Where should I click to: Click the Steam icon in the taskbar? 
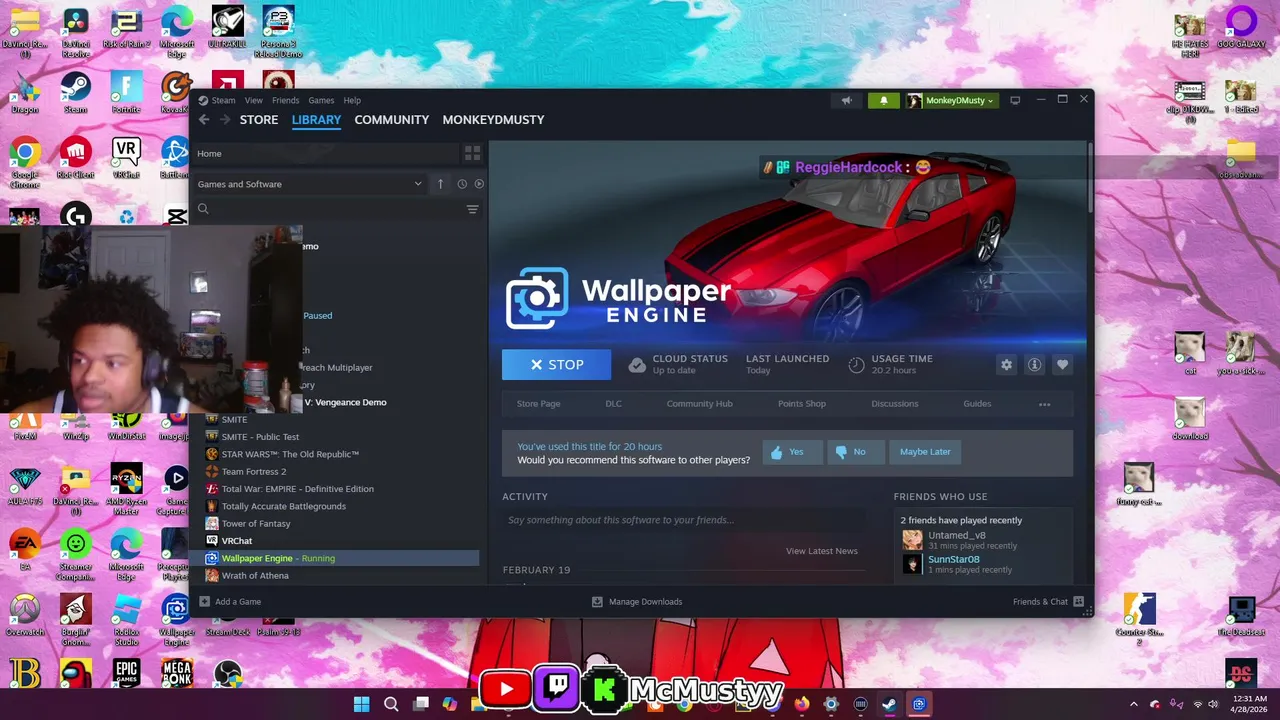(x=889, y=704)
